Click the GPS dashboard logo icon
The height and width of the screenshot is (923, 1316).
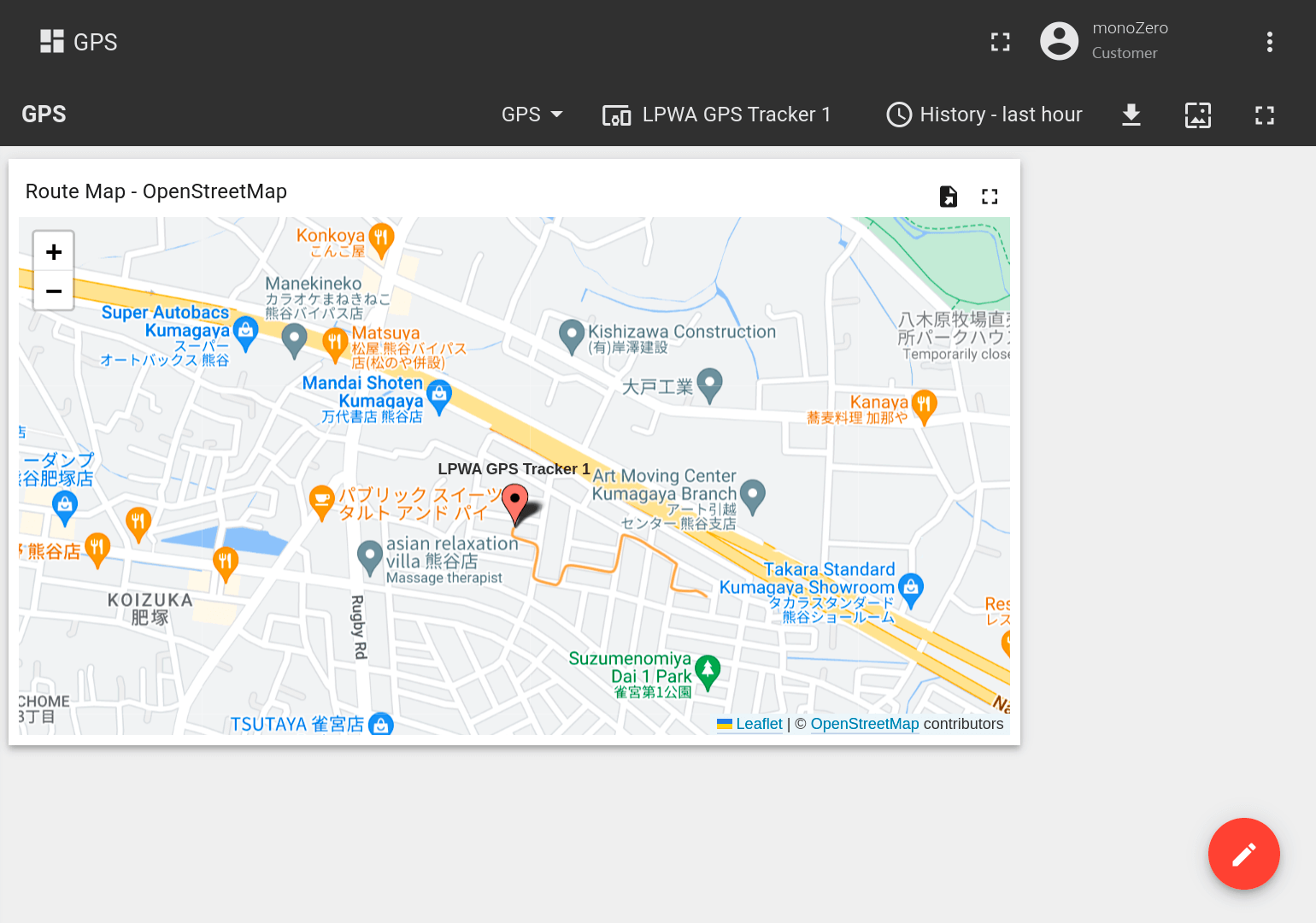(52, 42)
